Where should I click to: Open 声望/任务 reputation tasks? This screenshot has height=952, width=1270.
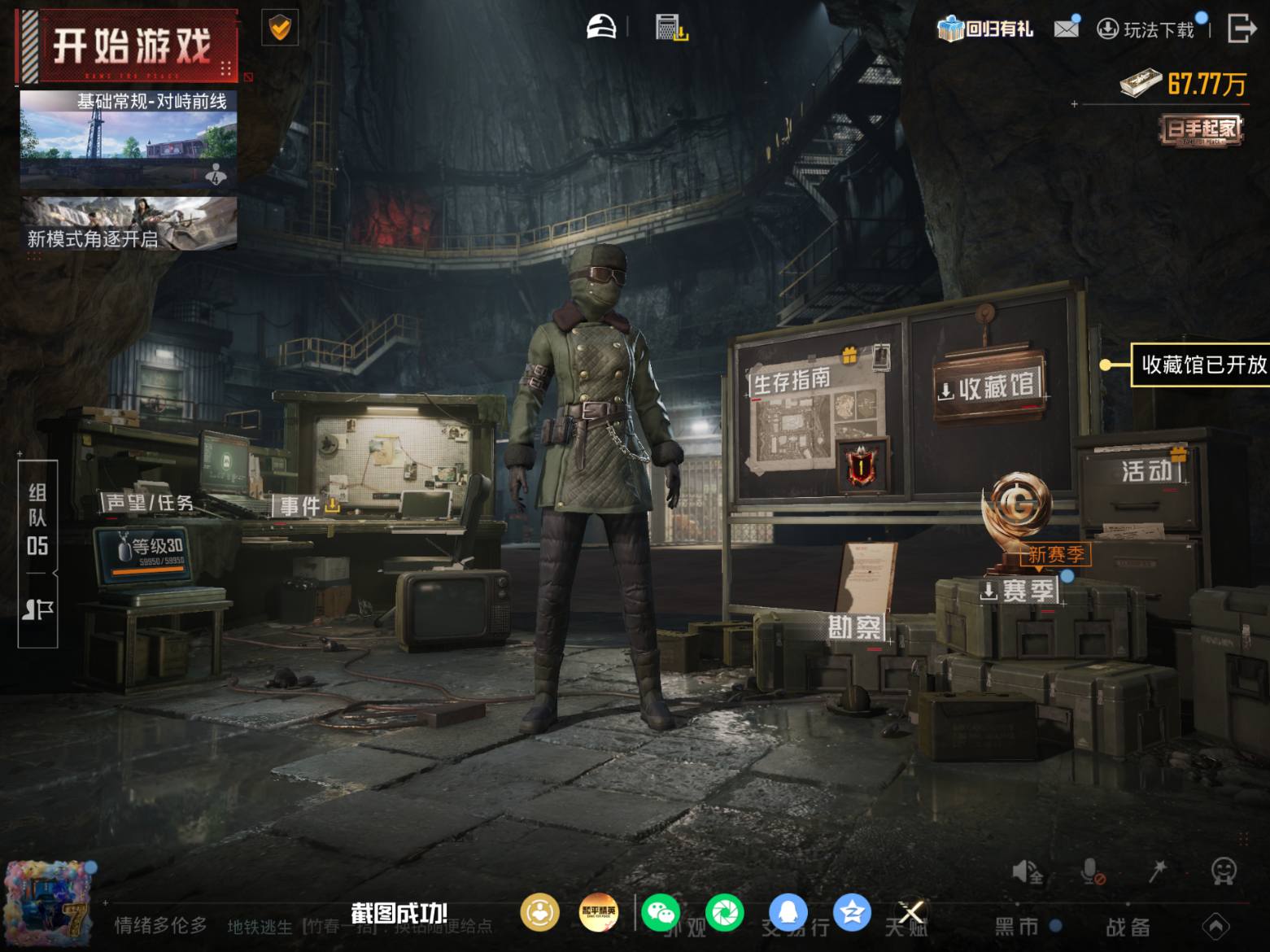(149, 503)
